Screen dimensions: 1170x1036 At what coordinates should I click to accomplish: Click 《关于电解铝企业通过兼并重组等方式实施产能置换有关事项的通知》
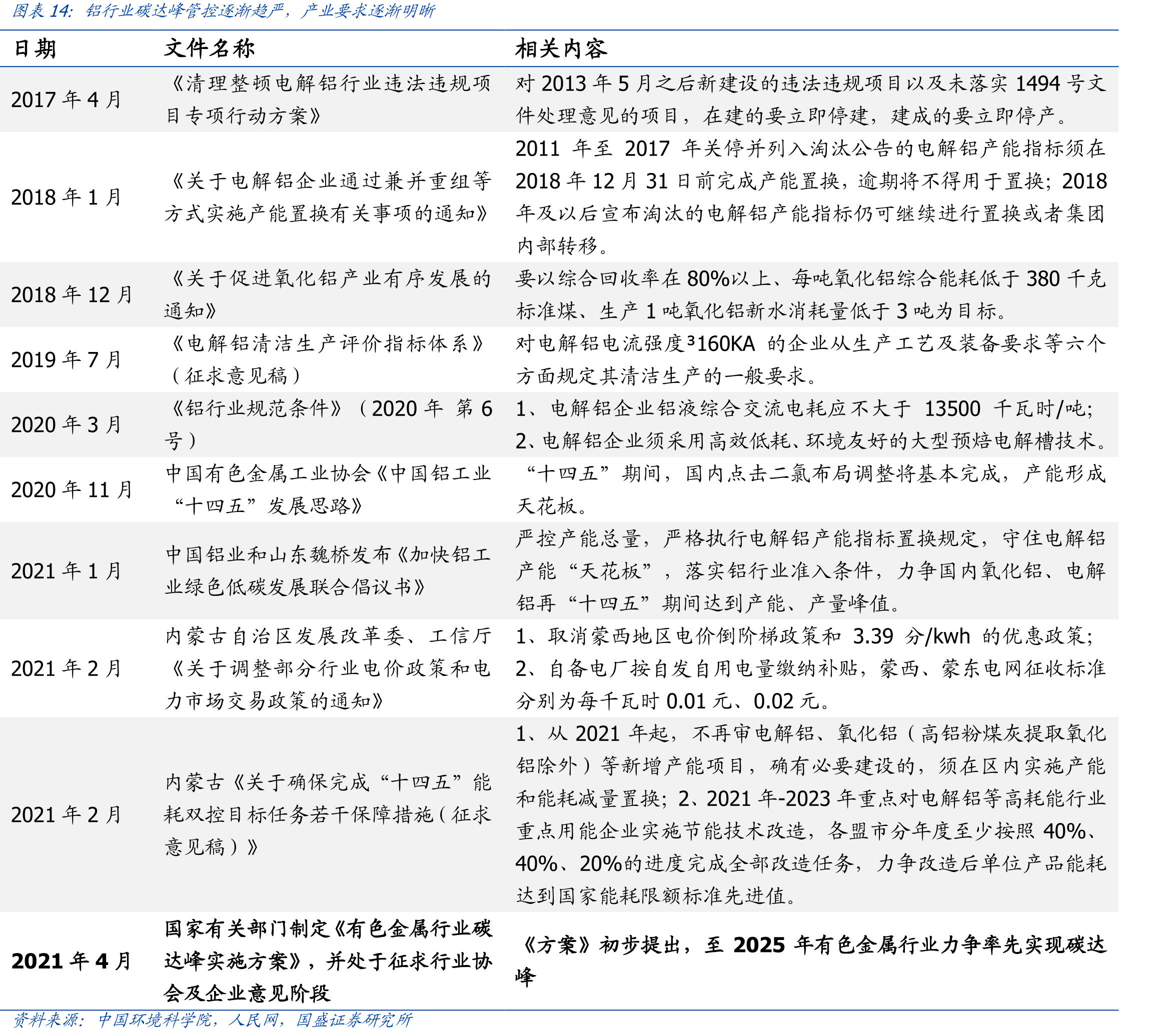pos(328,197)
